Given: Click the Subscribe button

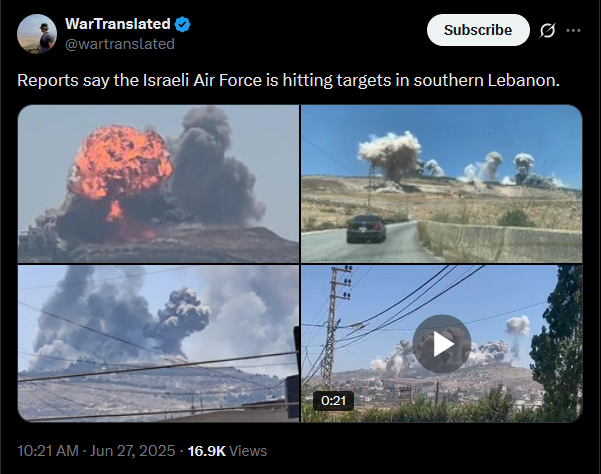Looking at the screenshot, I should (478, 30).
